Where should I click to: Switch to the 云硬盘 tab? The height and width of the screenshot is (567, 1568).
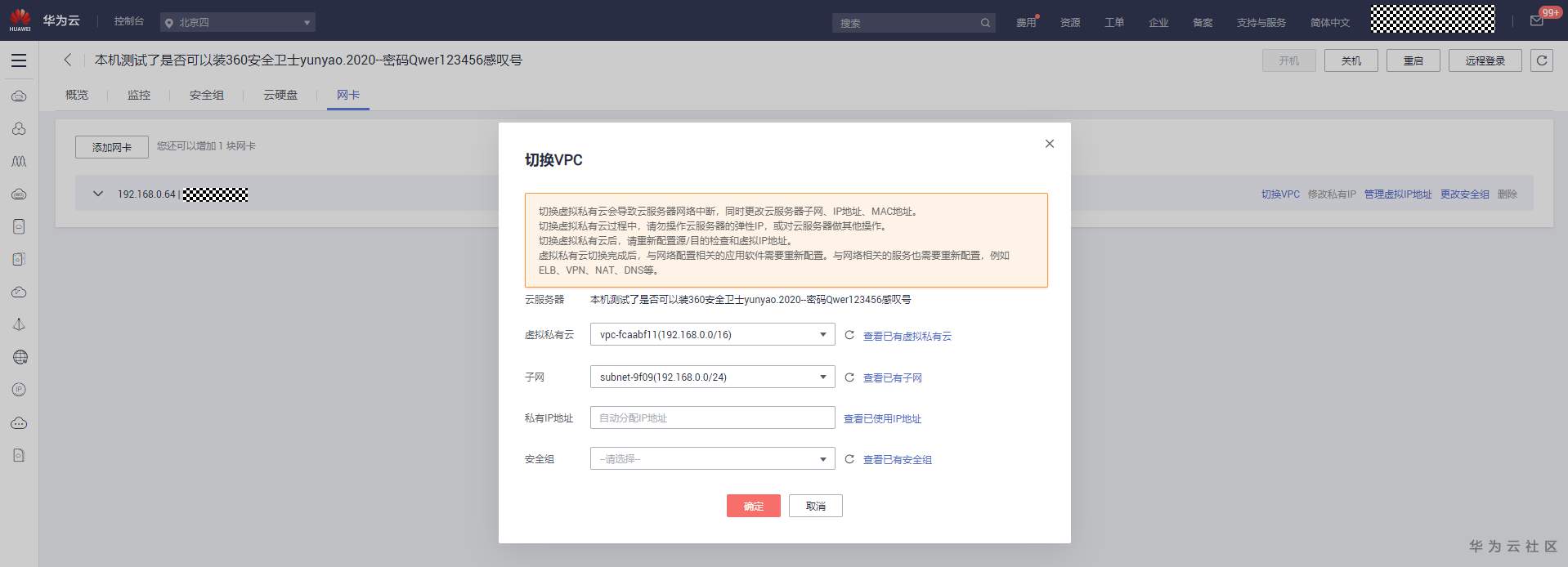280,95
